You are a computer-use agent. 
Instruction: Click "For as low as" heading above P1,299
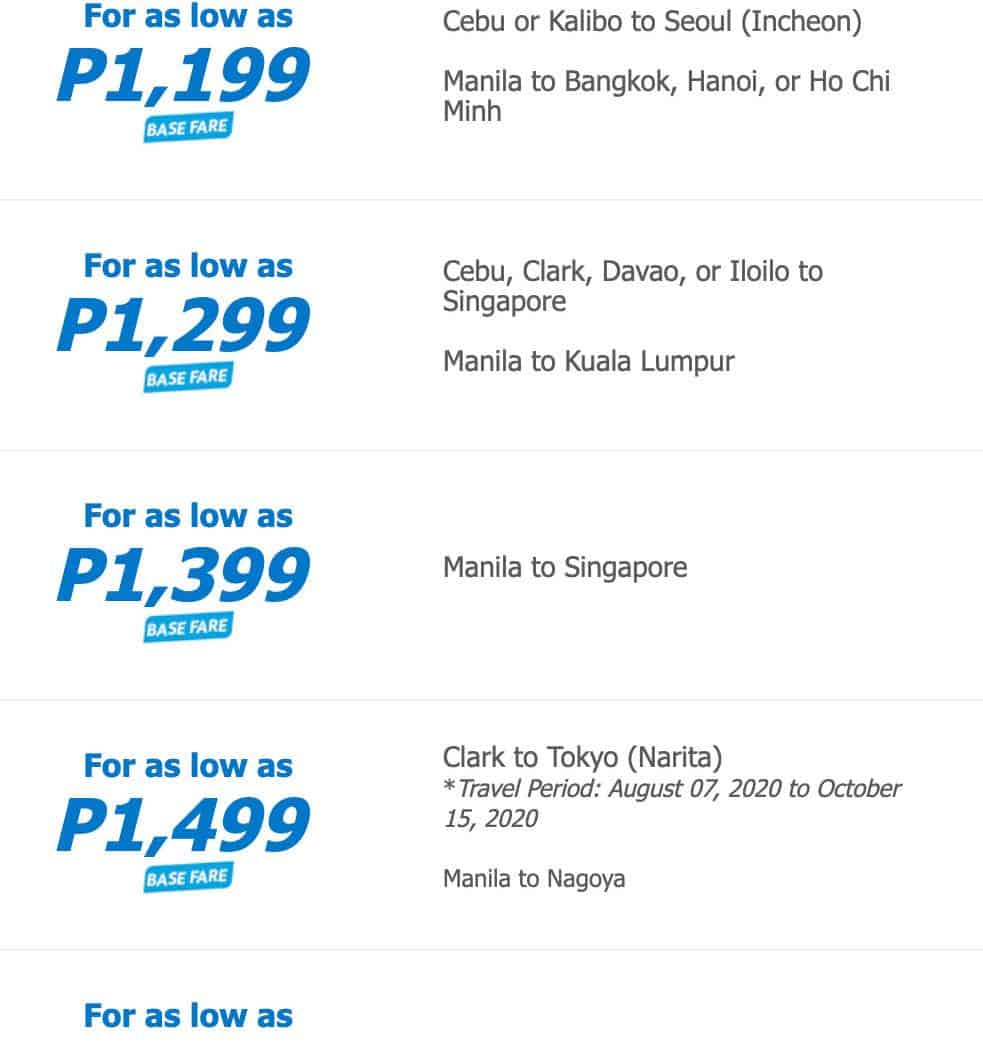188,266
